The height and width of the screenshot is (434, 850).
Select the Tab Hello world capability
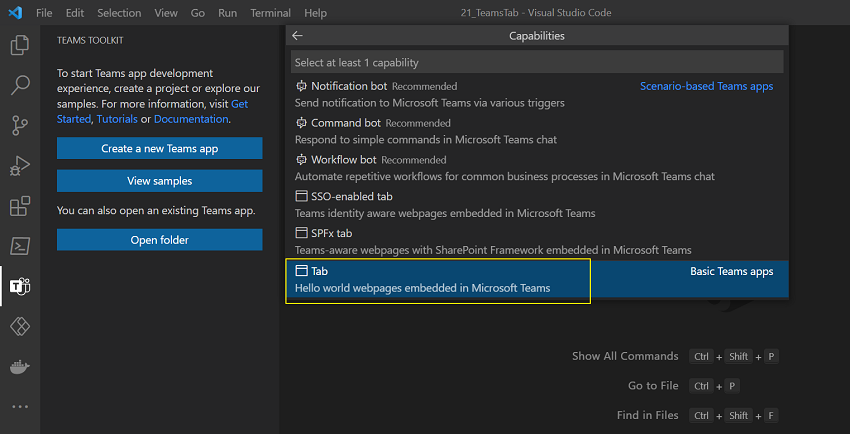click(537, 279)
